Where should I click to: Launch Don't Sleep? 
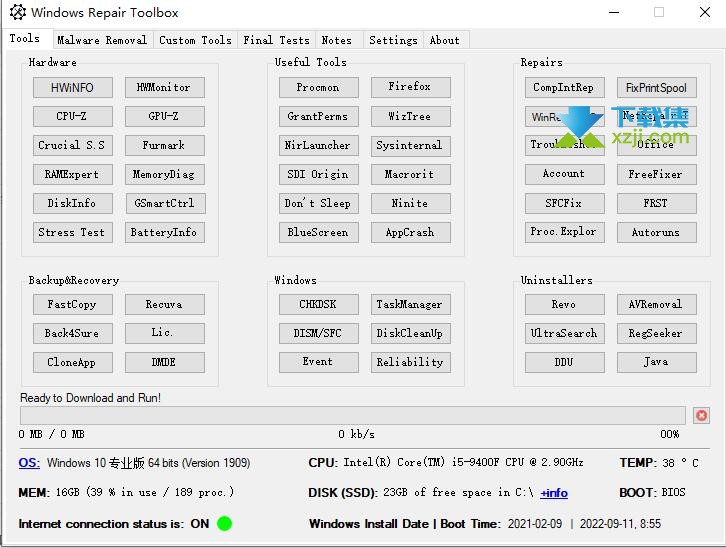(319, 203)
